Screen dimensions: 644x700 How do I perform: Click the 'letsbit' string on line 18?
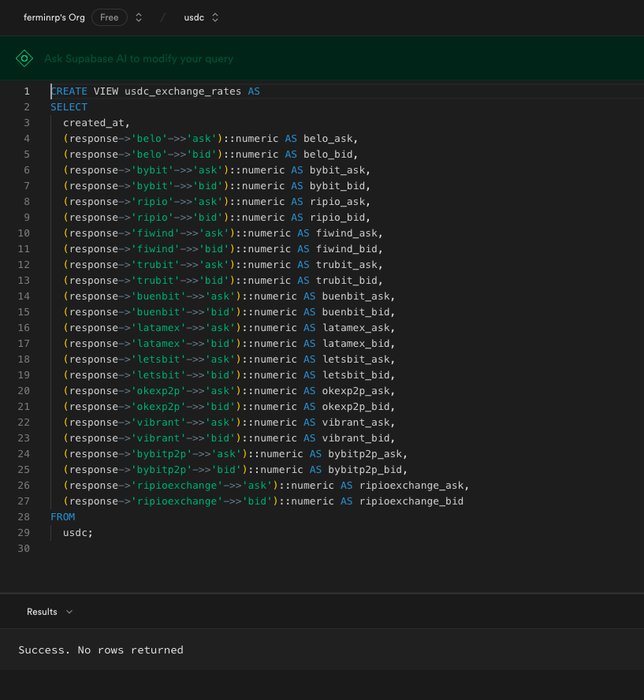click(158, 359)
